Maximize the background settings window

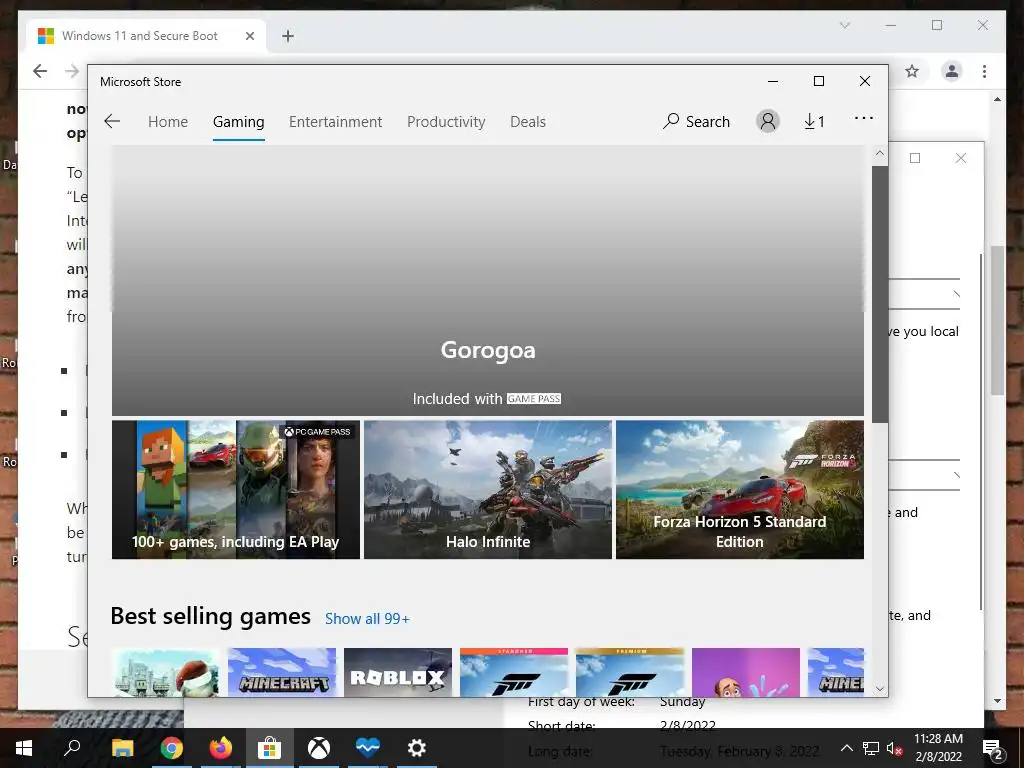[915, 158]
